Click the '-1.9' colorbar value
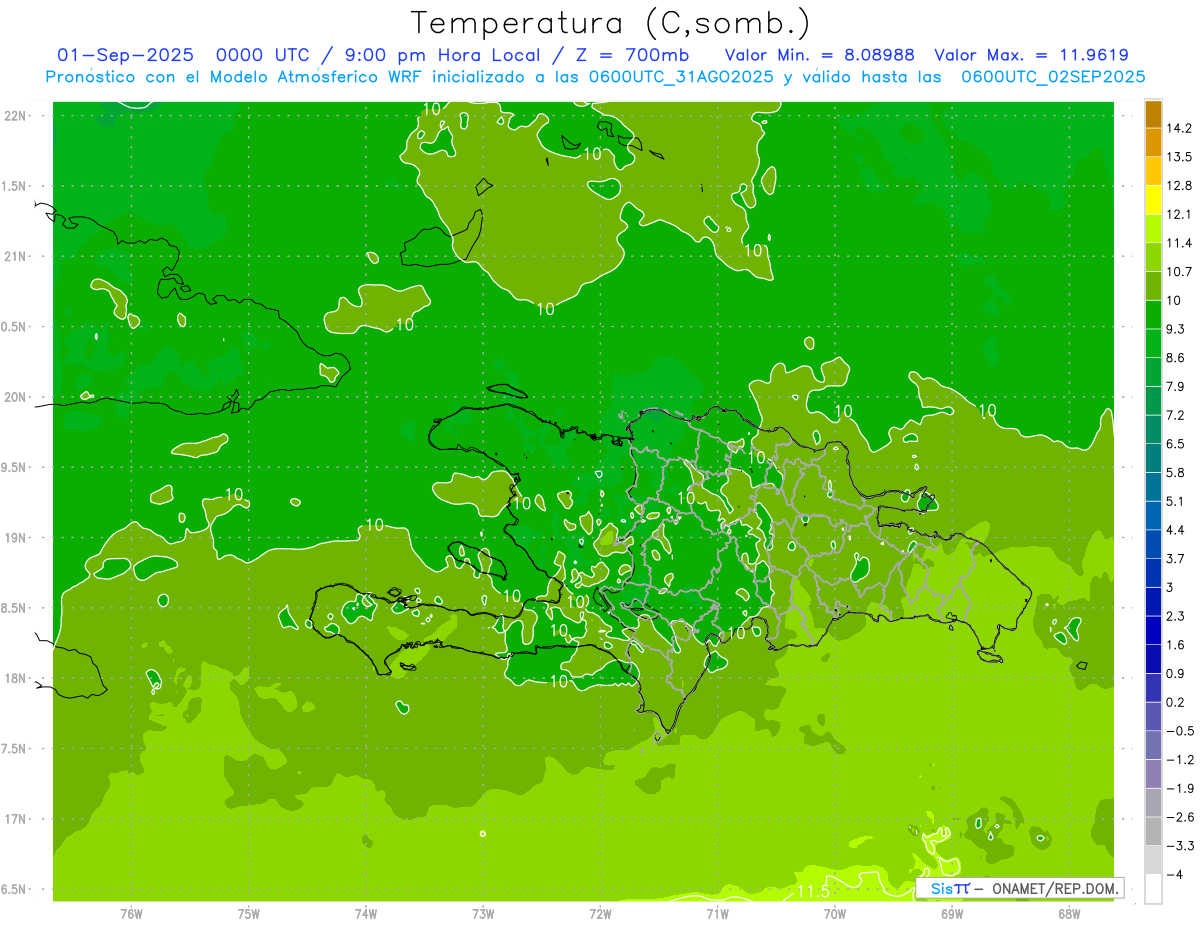The height and width of the screenshot is (927, 1200). tap(1178, 788)
